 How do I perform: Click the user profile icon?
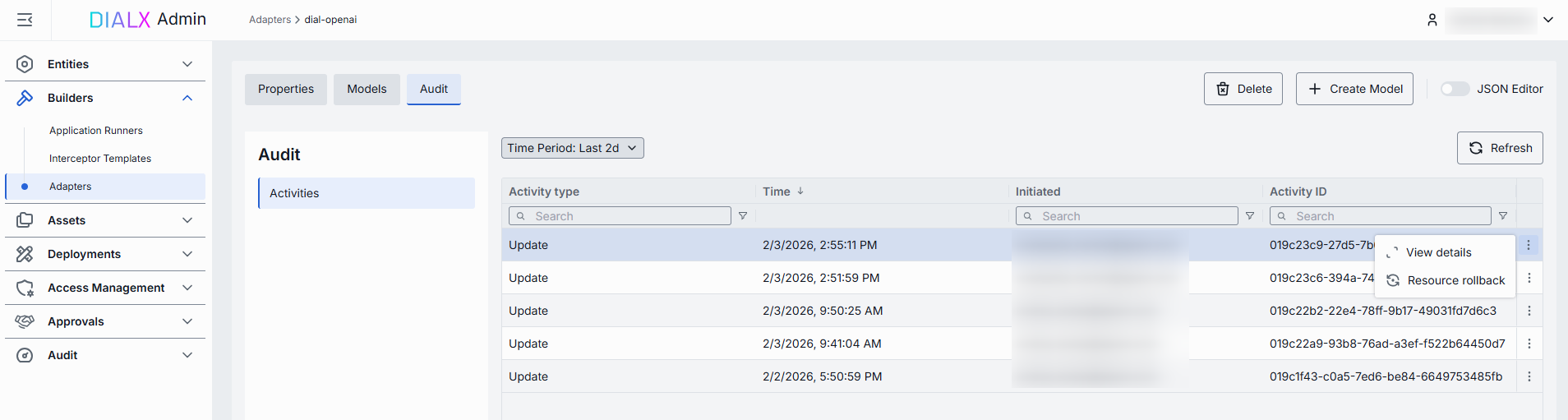point(1432,20)
